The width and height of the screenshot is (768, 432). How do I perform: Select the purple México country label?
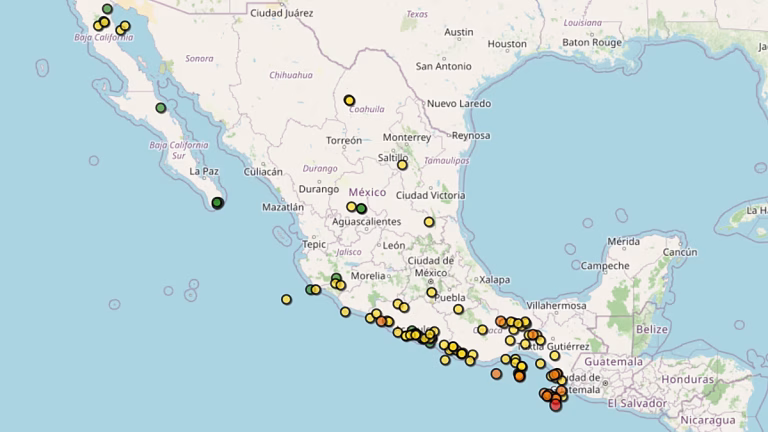367,192
